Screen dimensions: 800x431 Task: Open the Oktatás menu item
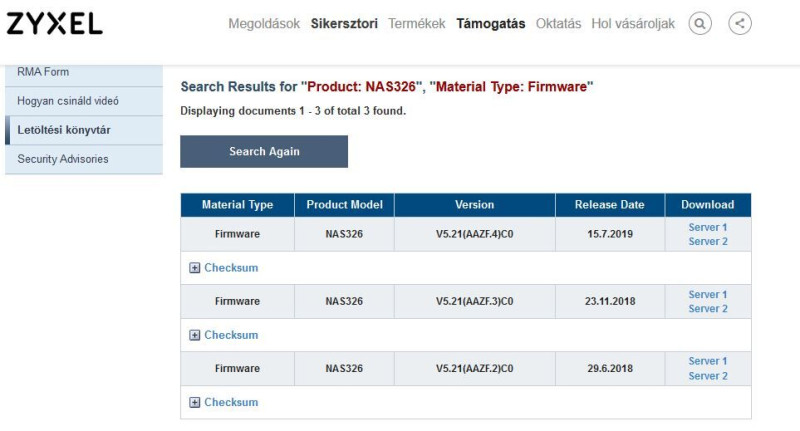tap(558, 24)
